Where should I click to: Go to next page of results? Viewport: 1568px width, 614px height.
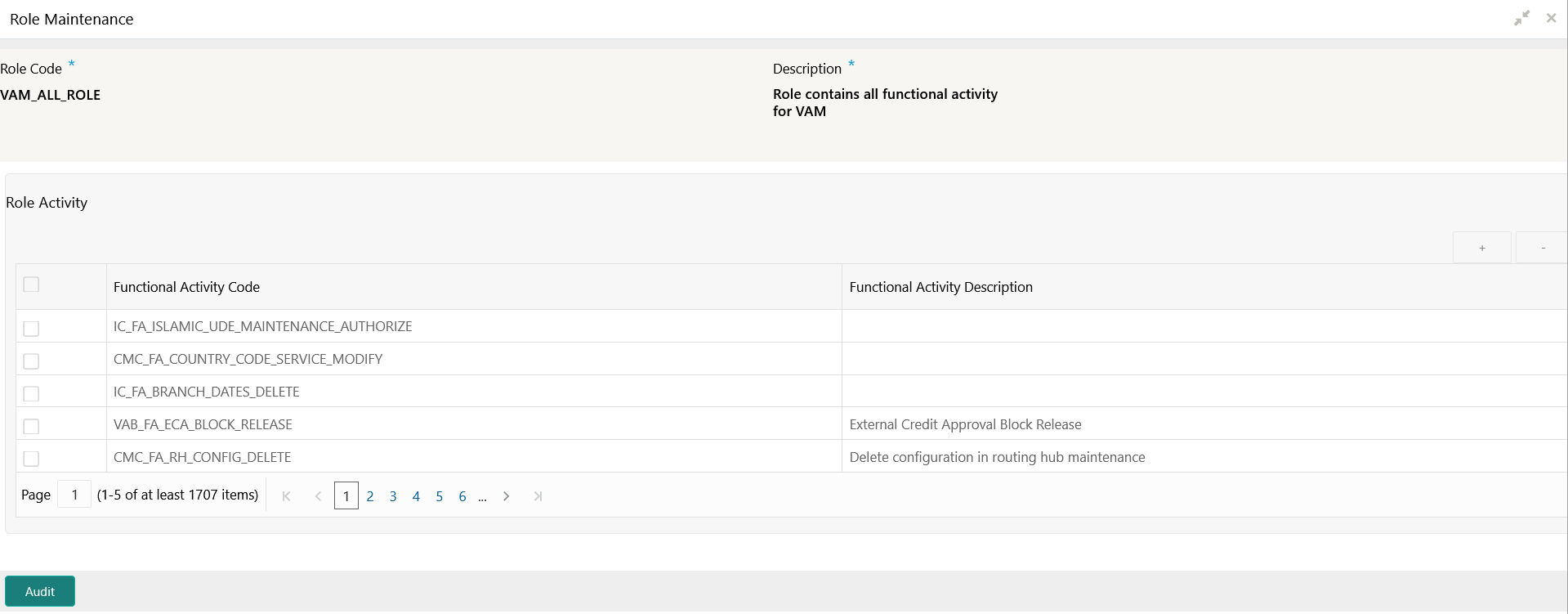pos(507,496)
